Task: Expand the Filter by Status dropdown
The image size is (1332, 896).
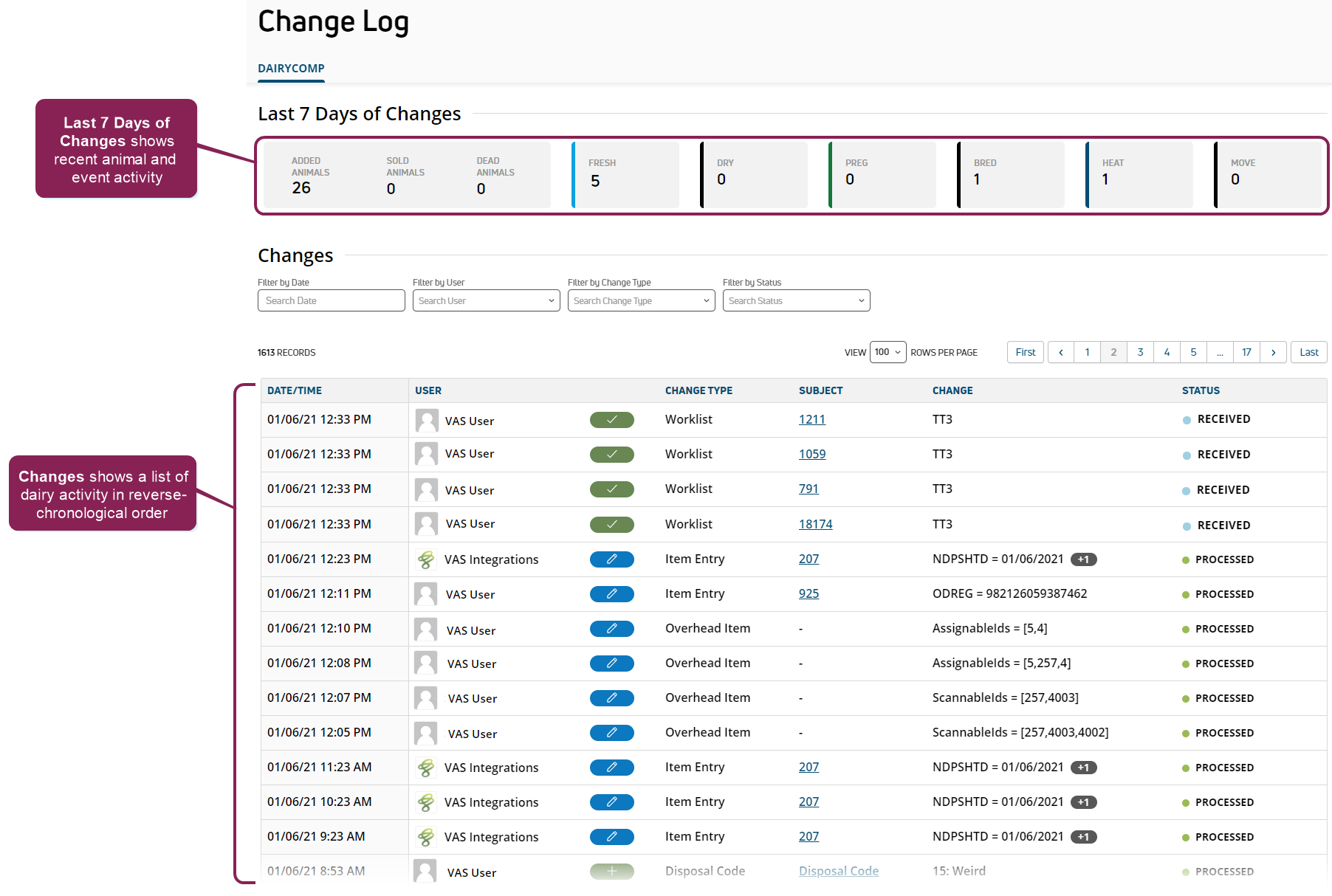Action: 796,300
